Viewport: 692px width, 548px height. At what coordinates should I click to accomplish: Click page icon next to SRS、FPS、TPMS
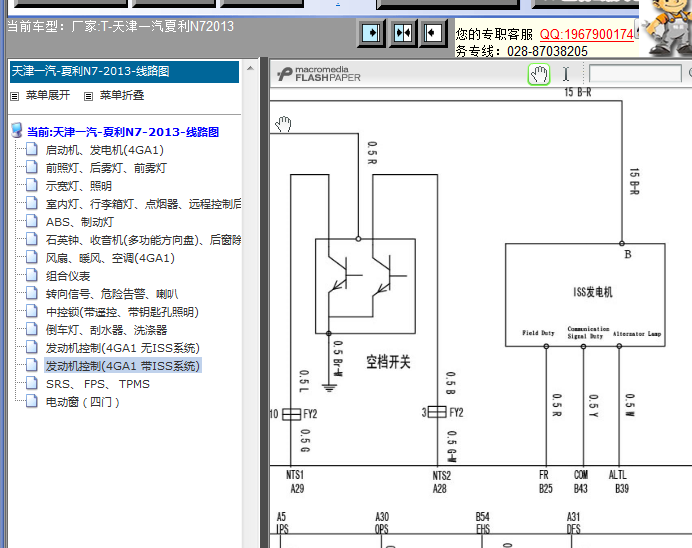(x=31, y=383)
